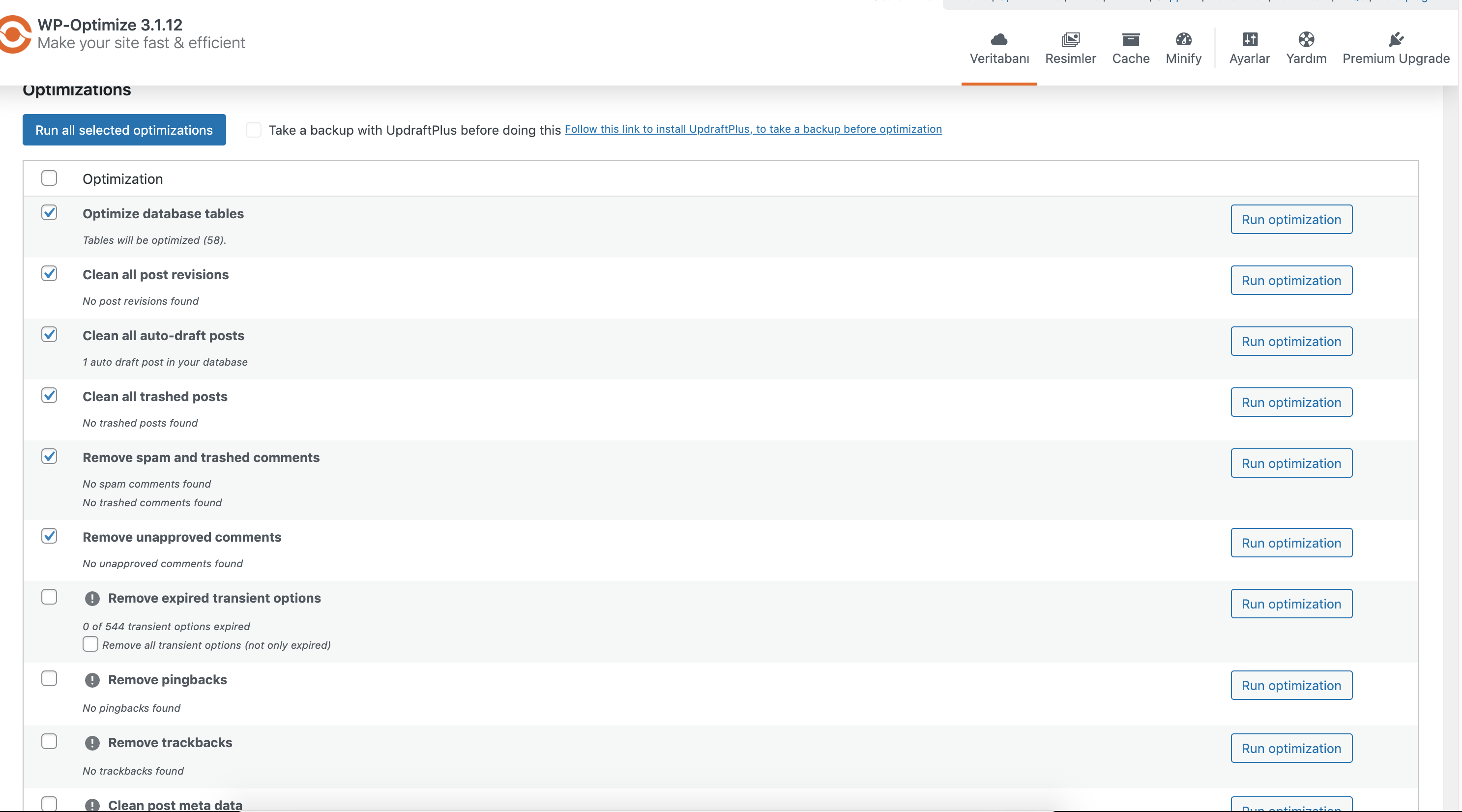Open the Ayarlar tab label
This screenshot has height=812, width=1462.
pyautogui.click(x=1250, y=58)
